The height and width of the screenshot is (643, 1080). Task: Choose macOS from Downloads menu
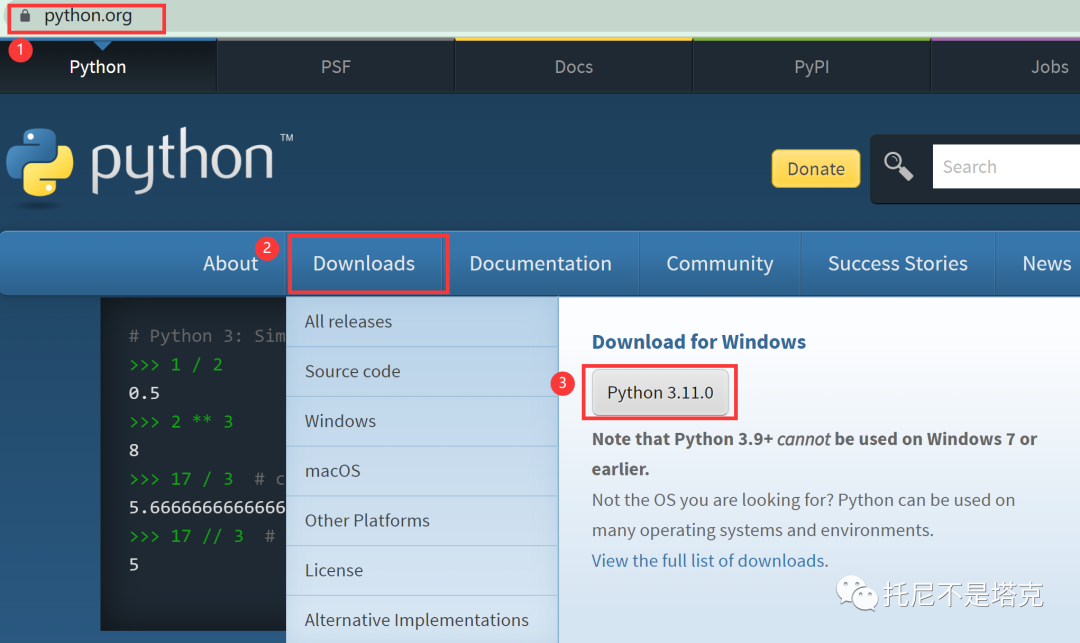(422, 471)
